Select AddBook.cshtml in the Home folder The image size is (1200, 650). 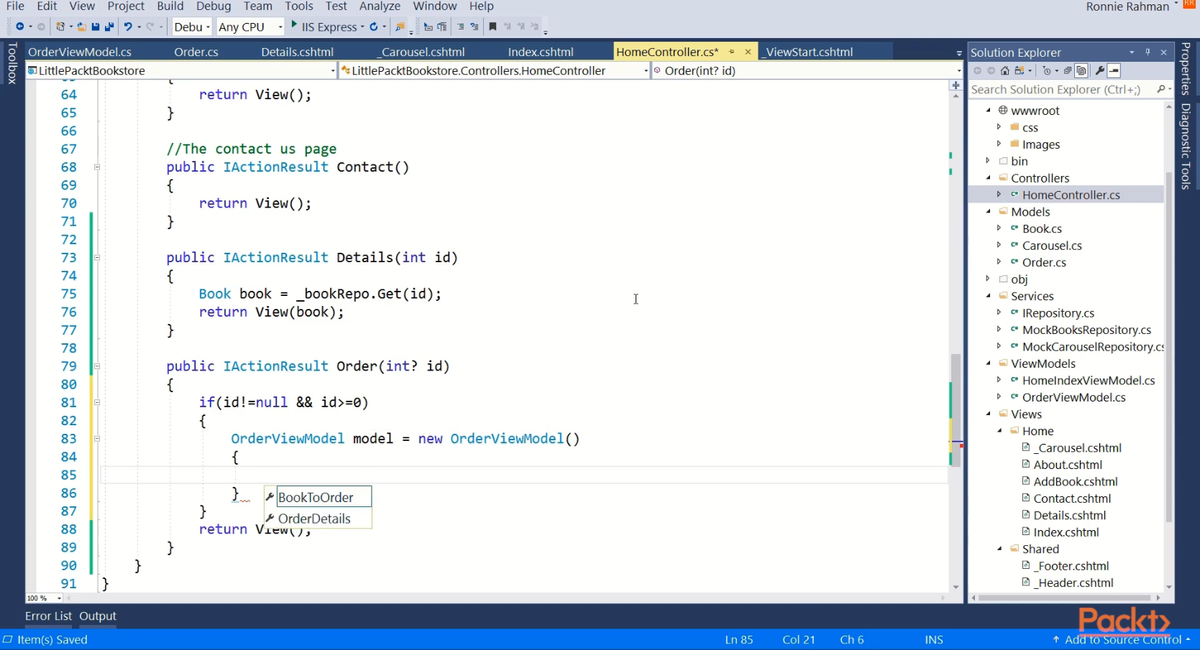1075,481
